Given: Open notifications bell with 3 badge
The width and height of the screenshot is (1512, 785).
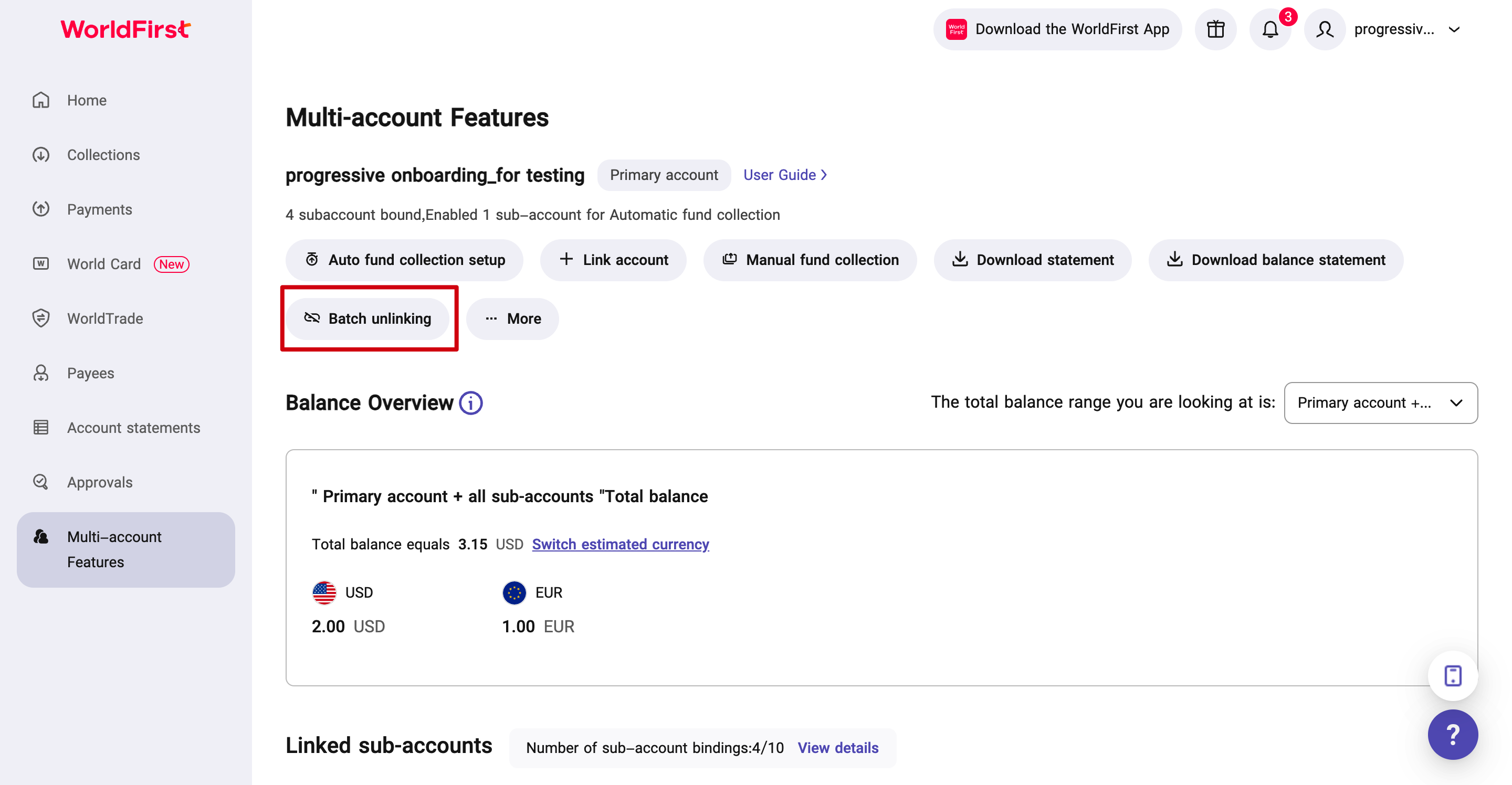Looking at the screenshot, I should coord(1269,29).
